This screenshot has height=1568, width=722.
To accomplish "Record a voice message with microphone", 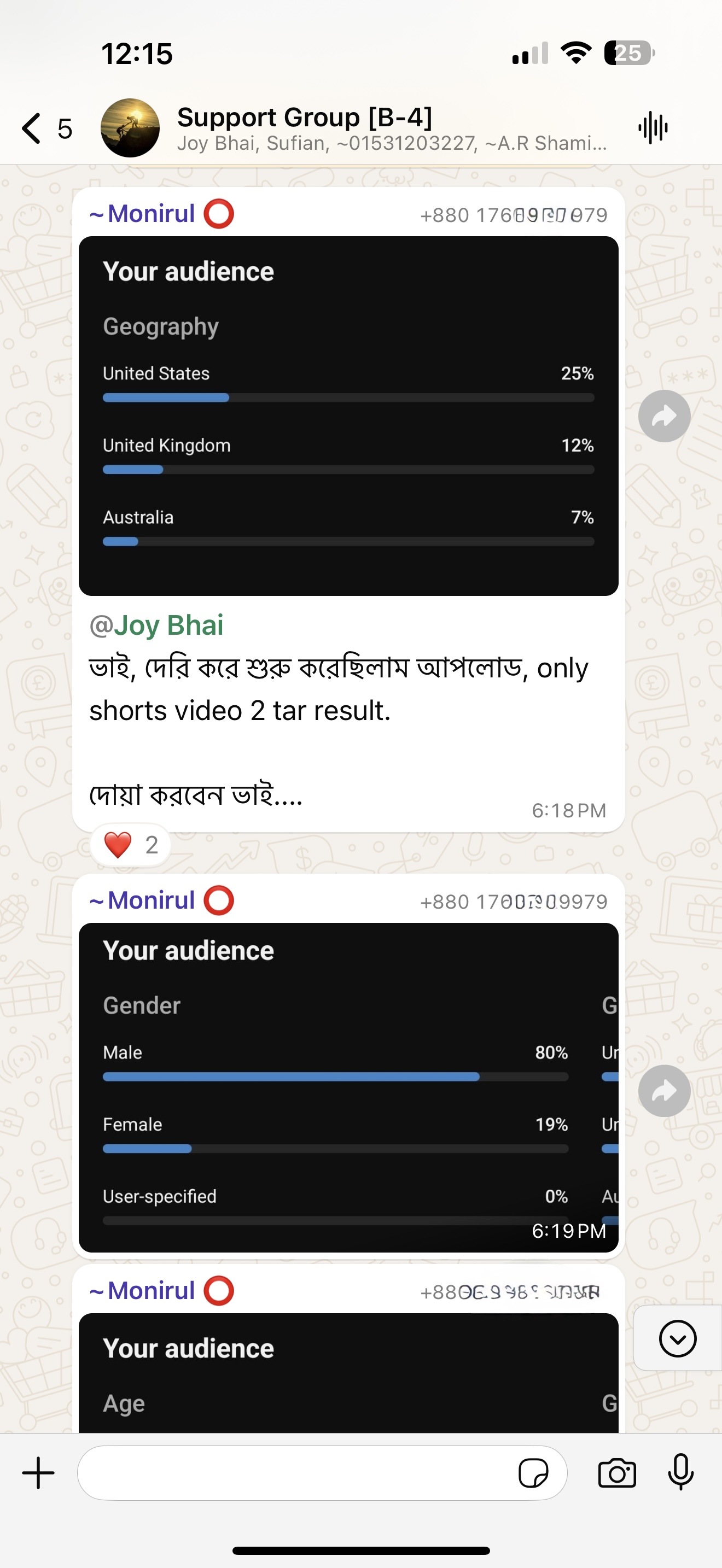I will coord(680,1473).
